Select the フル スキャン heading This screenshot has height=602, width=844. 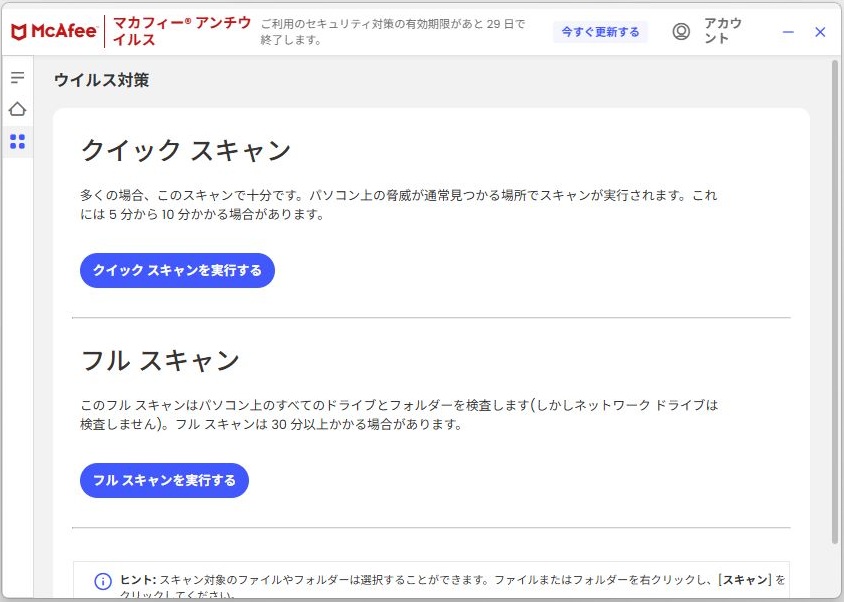click(x=160, y=360)
